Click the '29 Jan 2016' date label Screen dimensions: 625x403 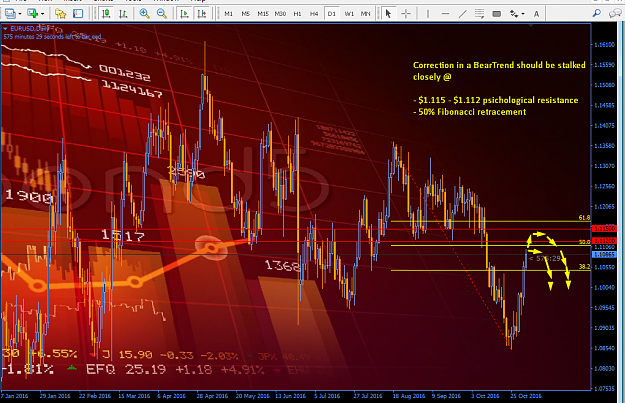click(x=55, y=396)
